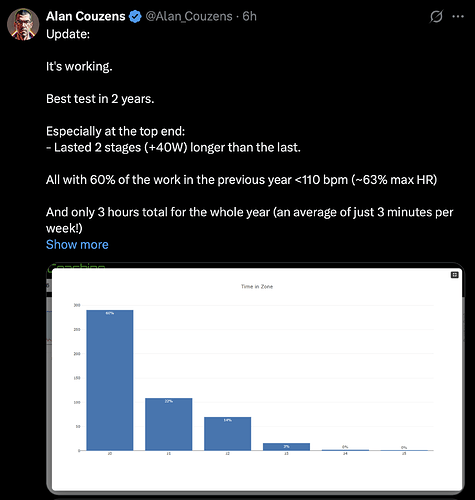
Task: Click the "It's working." line of the post
Action: click(79, 66)
